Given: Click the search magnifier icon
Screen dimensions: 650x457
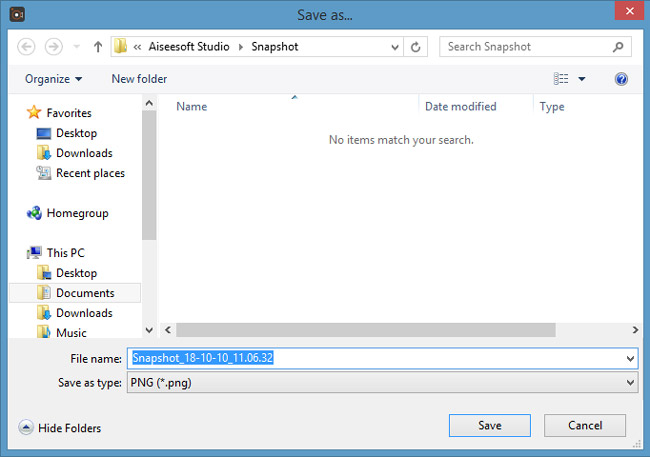Looking at the screenshot, I should pos(618,47).
